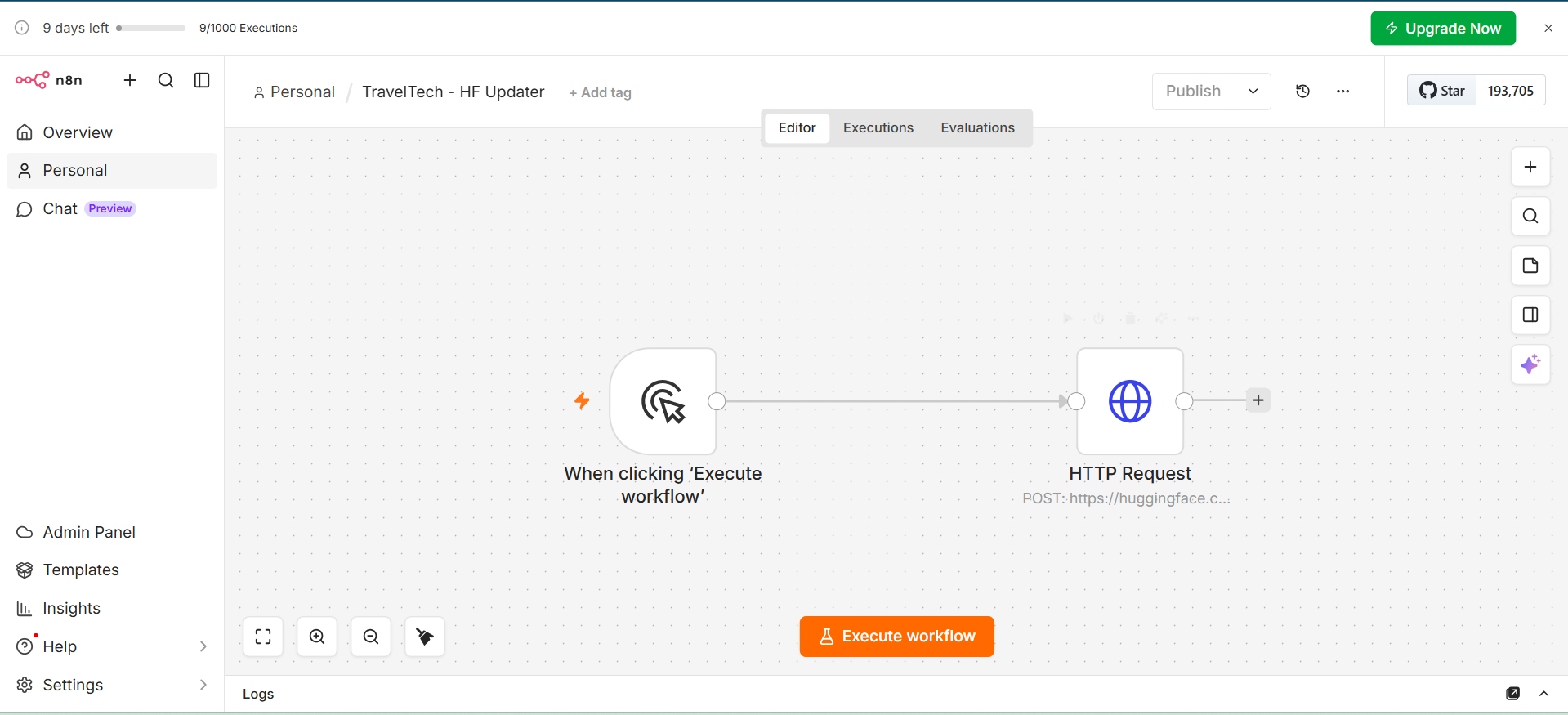Click the 9/1000 Executions text
The image size is (1568, 715).
(x=248, y=28)
